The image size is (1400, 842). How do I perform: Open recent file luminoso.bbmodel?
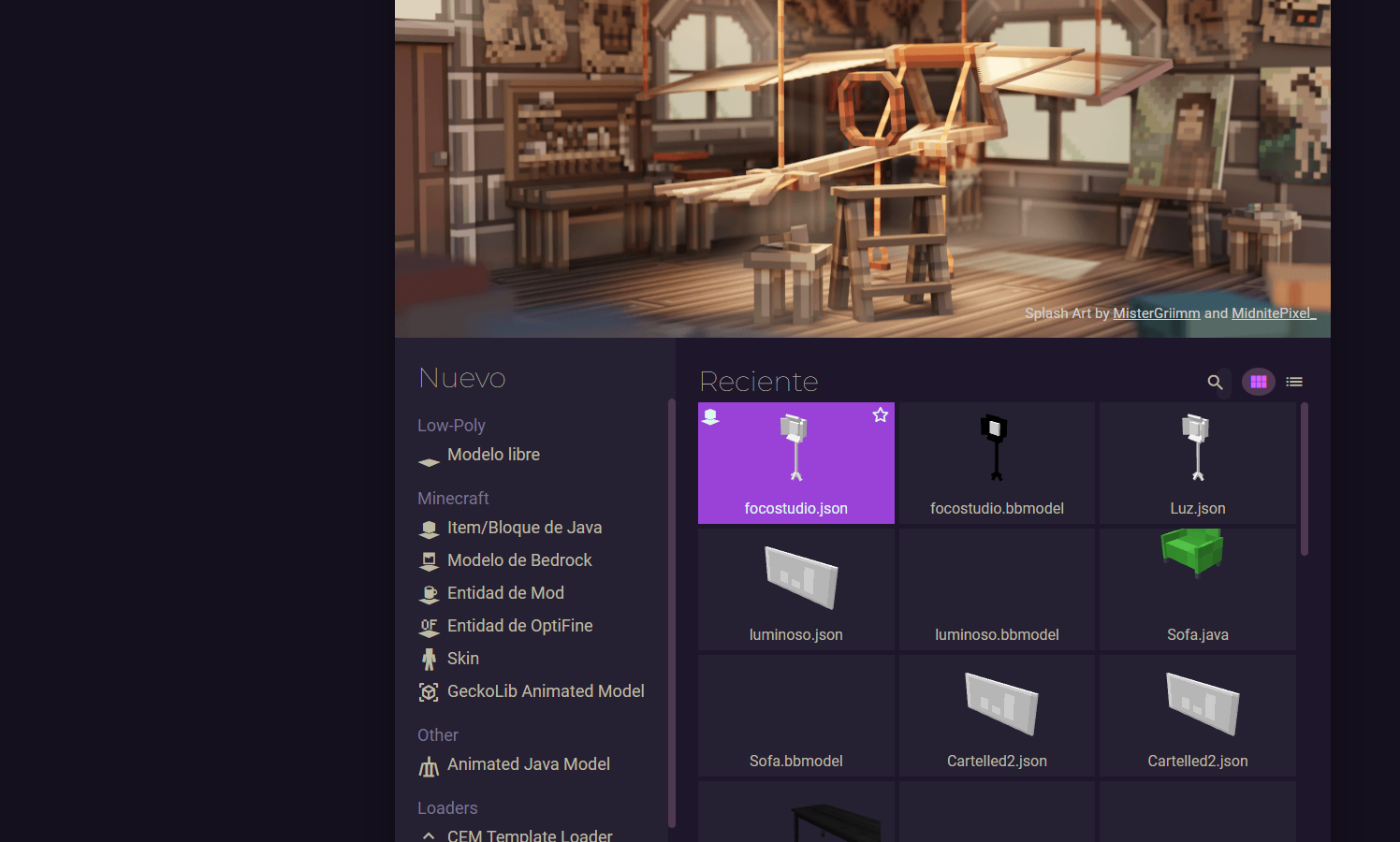[x=997, y=589]
